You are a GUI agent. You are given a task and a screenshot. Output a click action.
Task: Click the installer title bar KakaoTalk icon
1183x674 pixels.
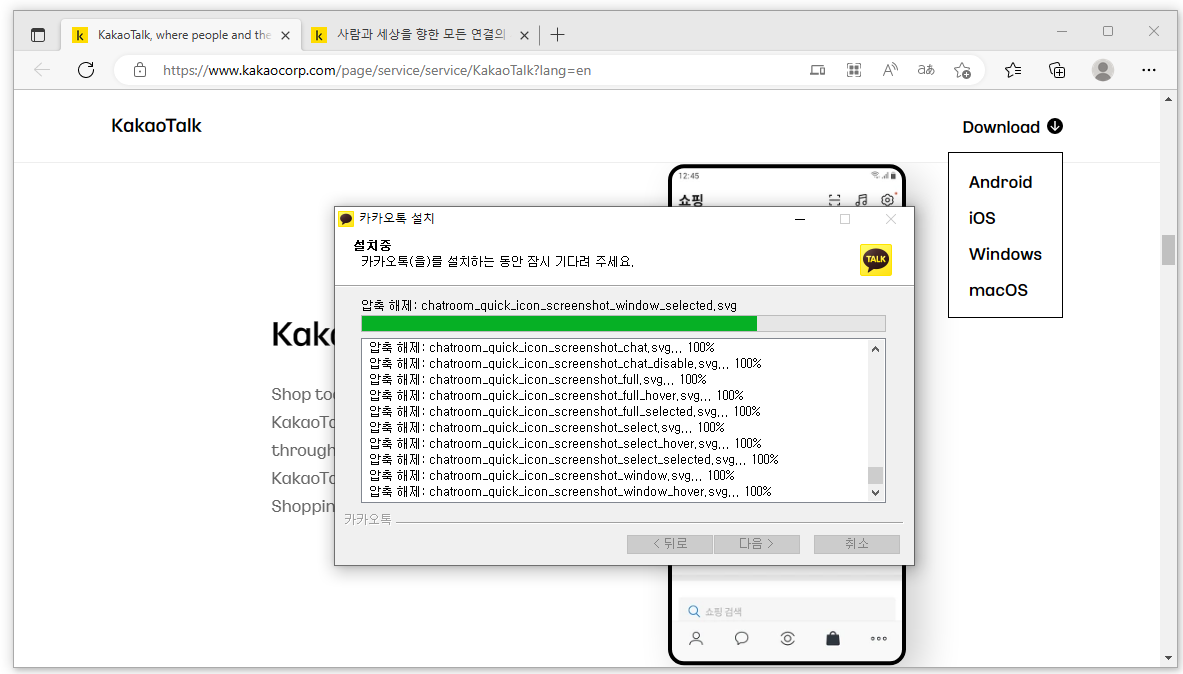click(x=346, y=219)
